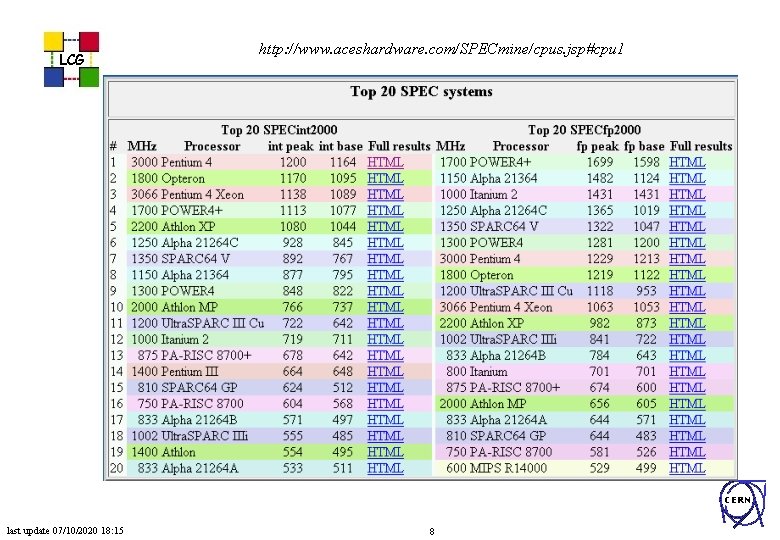Screen dimensions: 780x540
Task: Click the 'Top 20 SPECint2000' heading
Action: click(x=279, y=130)
